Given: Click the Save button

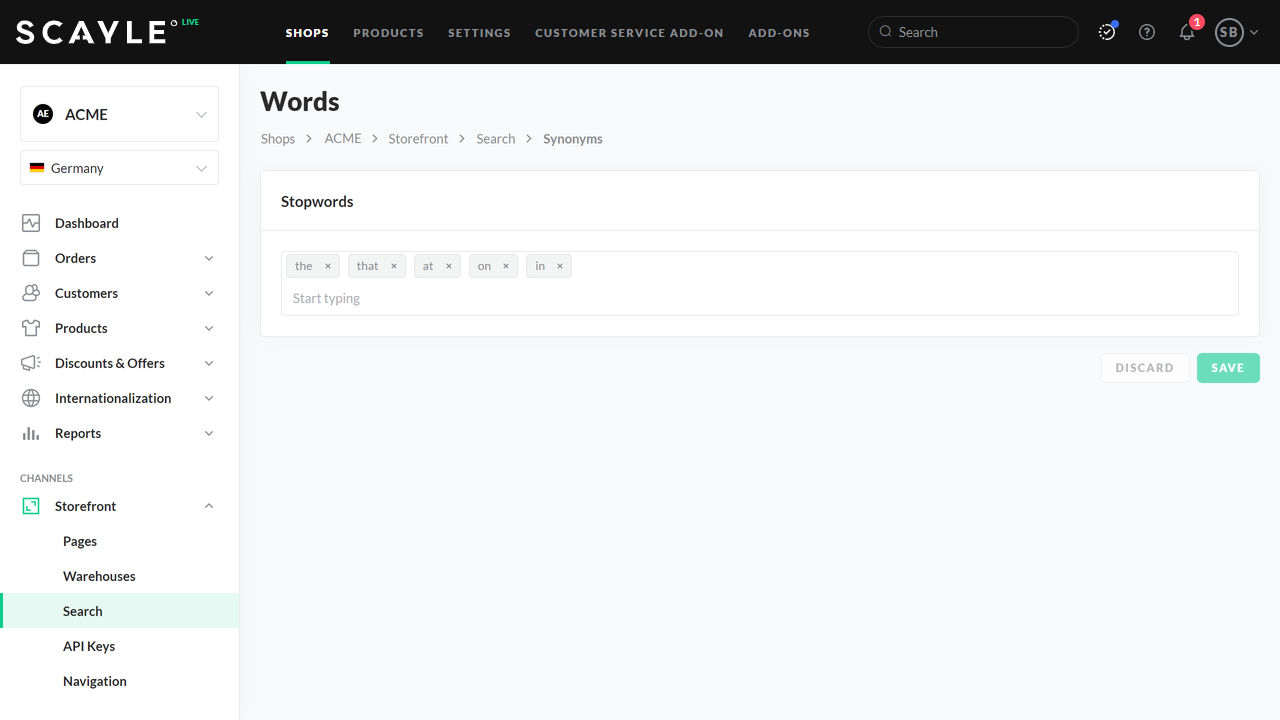Looking at the screenshot, I should [1227, 368].
